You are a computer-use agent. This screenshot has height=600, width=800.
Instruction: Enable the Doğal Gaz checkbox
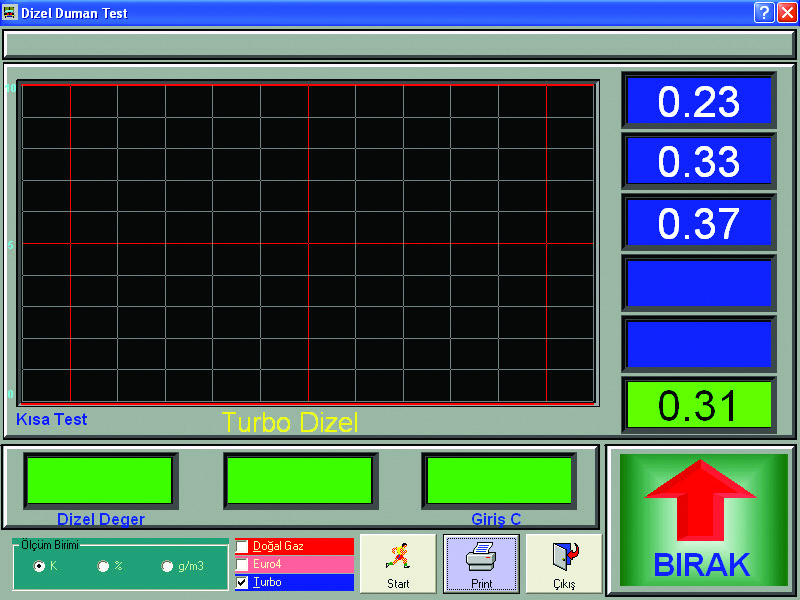tap(242, 547)
